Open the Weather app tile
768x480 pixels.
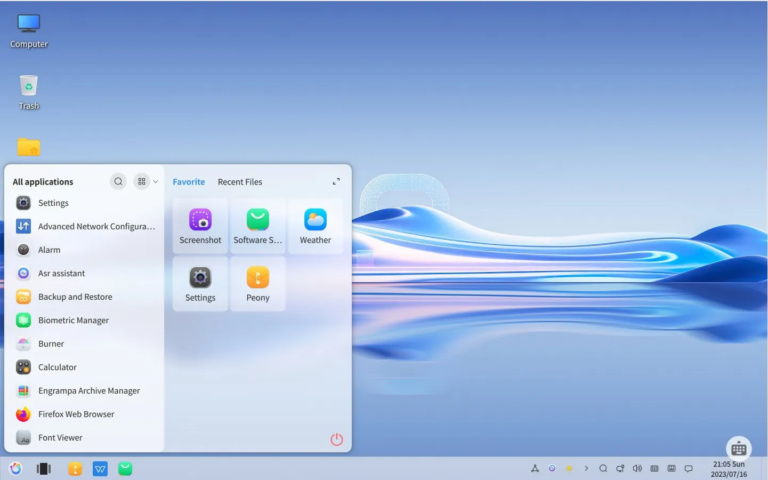(x=315, y=226)
